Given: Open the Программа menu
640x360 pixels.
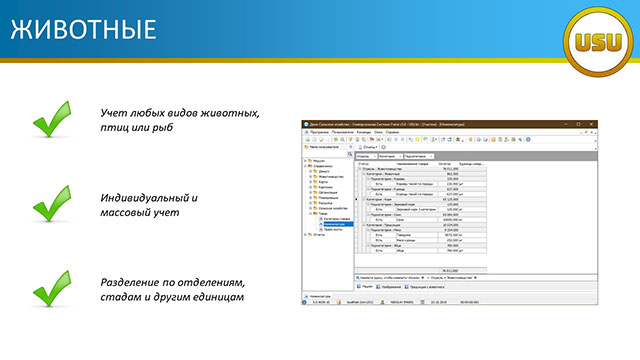Looking at the screenshot, I should [x=319, y=132].
